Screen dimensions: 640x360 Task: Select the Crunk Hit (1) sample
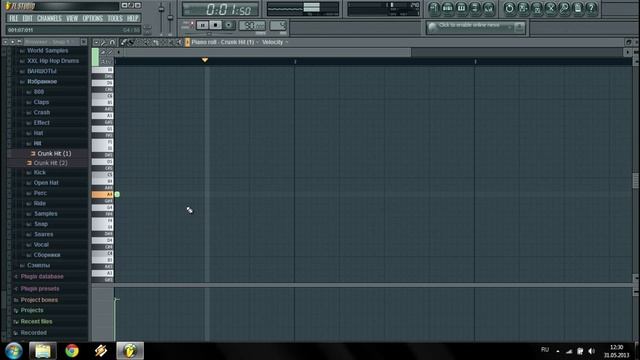(x=54, y=153)
